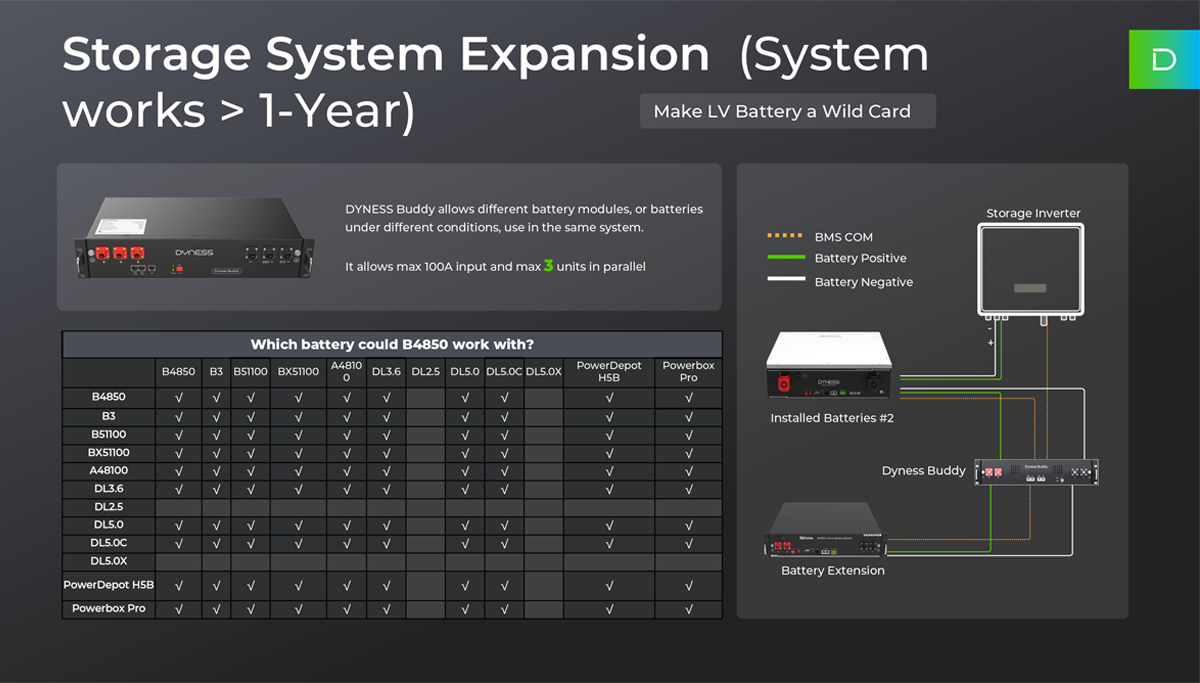This screenshot has height=683, width=1200.
Task: Click the BX51100 row label
Action: click(x=108, y=452)
